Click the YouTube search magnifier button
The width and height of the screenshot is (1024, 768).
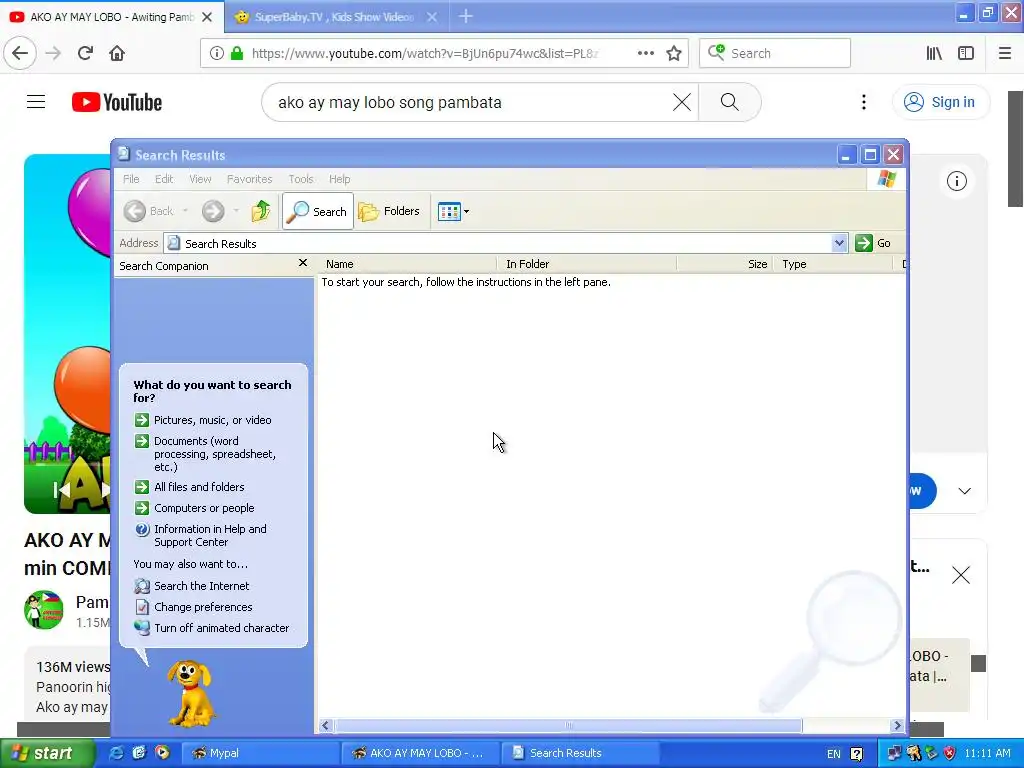(730, 102)
